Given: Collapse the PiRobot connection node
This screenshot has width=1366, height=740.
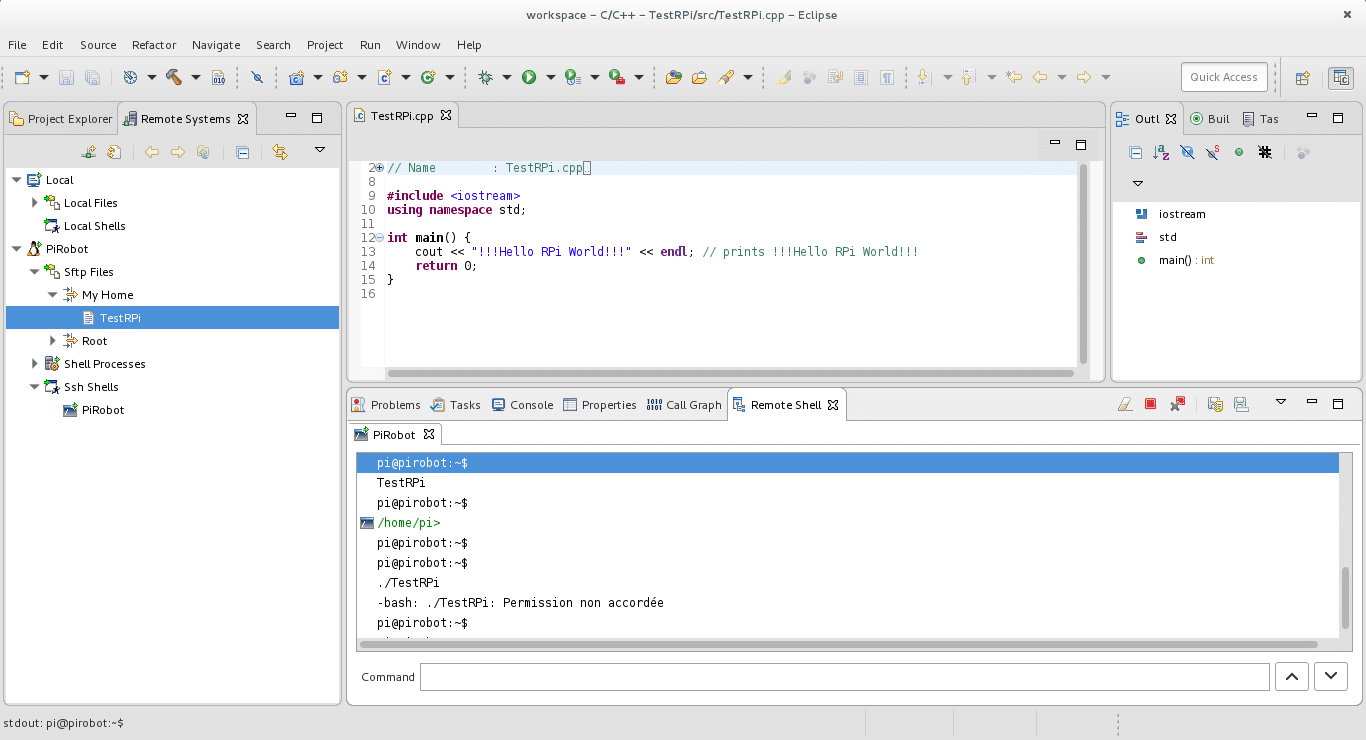Looking at the screenshot, I should (x=16, y=249).
